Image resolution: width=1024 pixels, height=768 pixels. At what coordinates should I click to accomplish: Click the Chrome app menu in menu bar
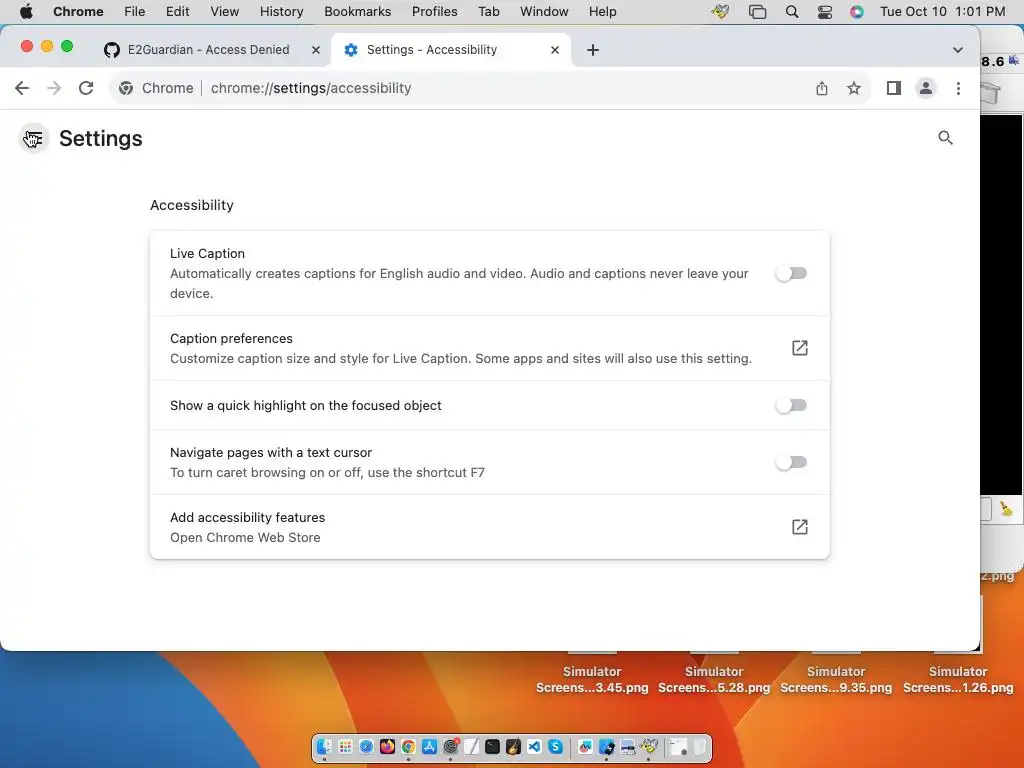click(x=78, y=12)
